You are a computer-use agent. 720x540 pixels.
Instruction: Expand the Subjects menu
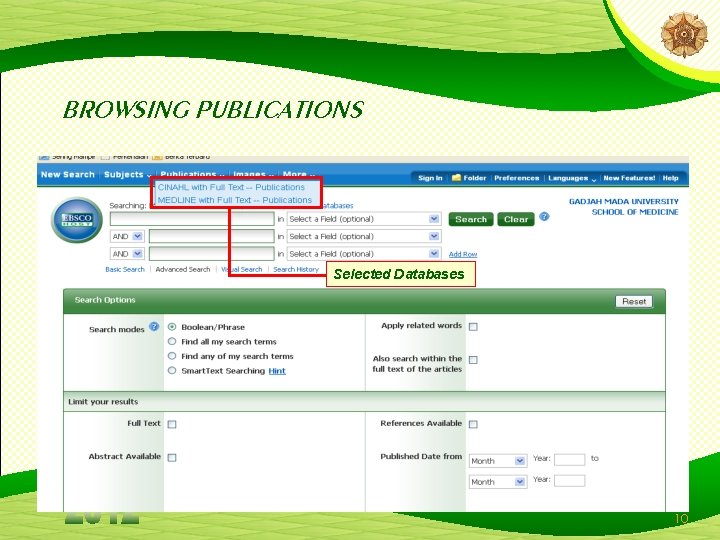pos(127,174)
